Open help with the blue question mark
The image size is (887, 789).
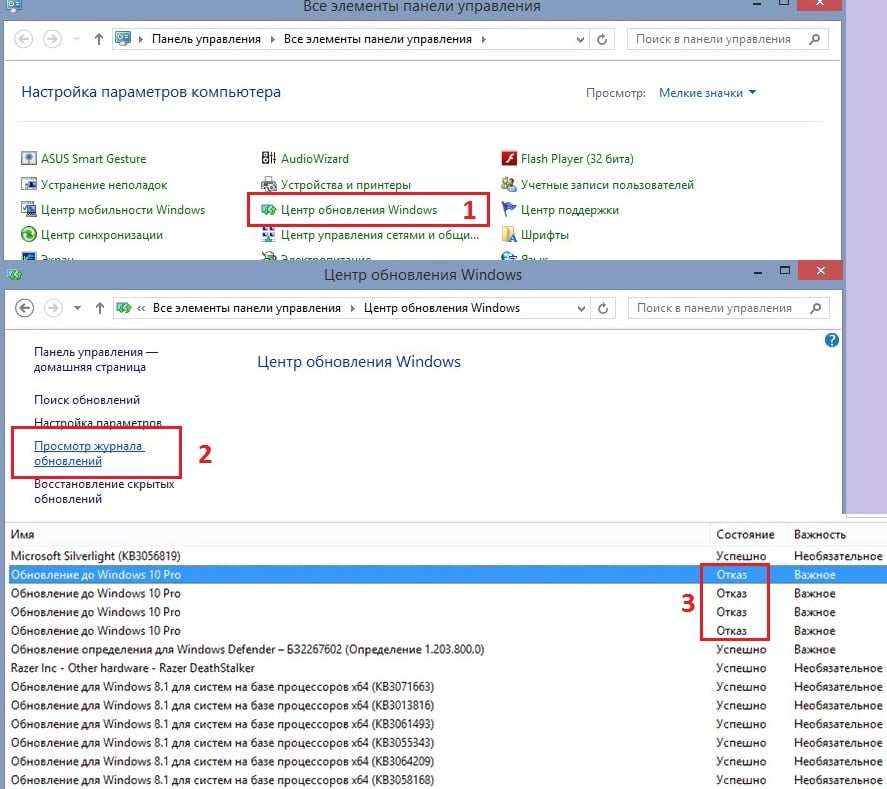tap(832, 340)
